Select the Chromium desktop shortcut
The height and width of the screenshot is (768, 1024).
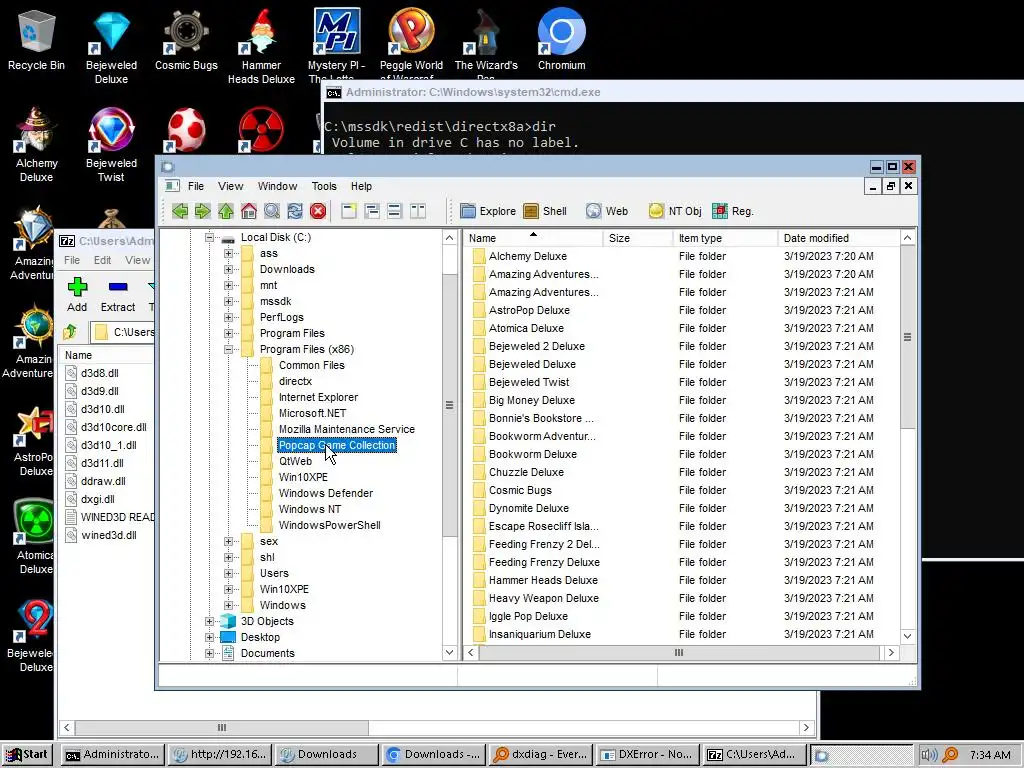pos(561,40)
